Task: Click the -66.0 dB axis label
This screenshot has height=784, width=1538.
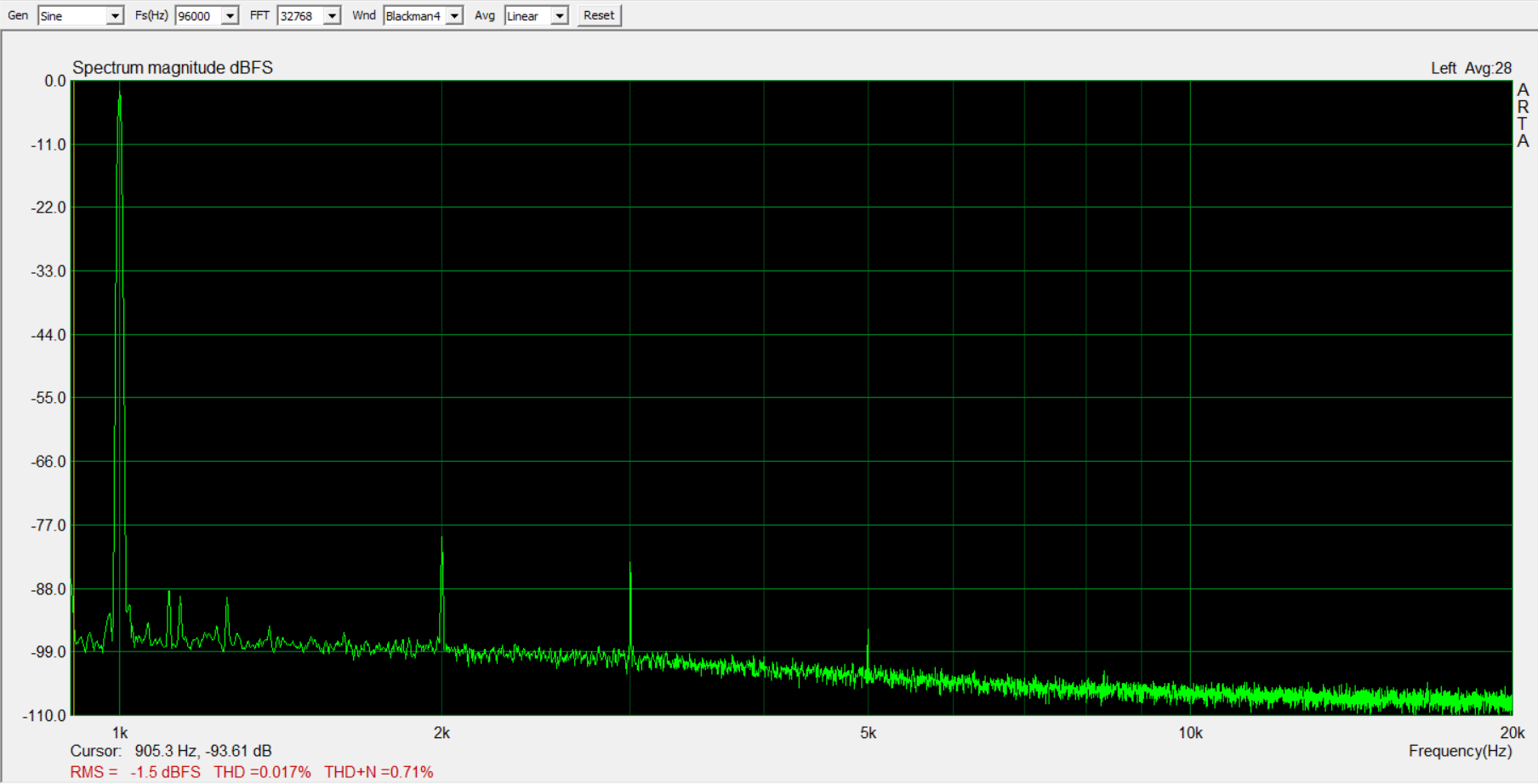Action: point(48,462)
